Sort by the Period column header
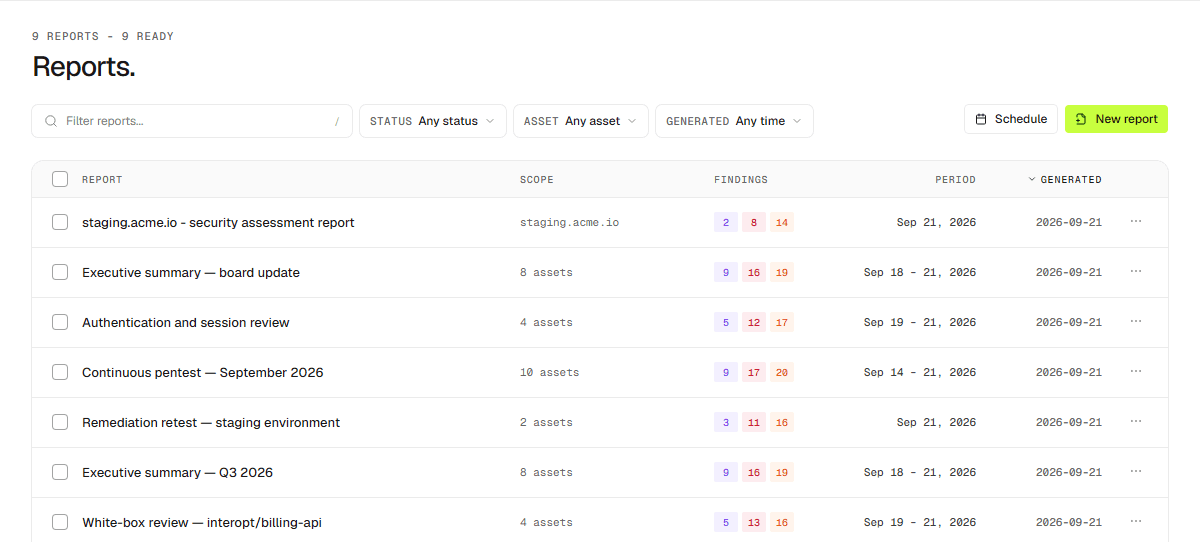The width and height of the screenshot is (1200, 542). tap(955, 180)
